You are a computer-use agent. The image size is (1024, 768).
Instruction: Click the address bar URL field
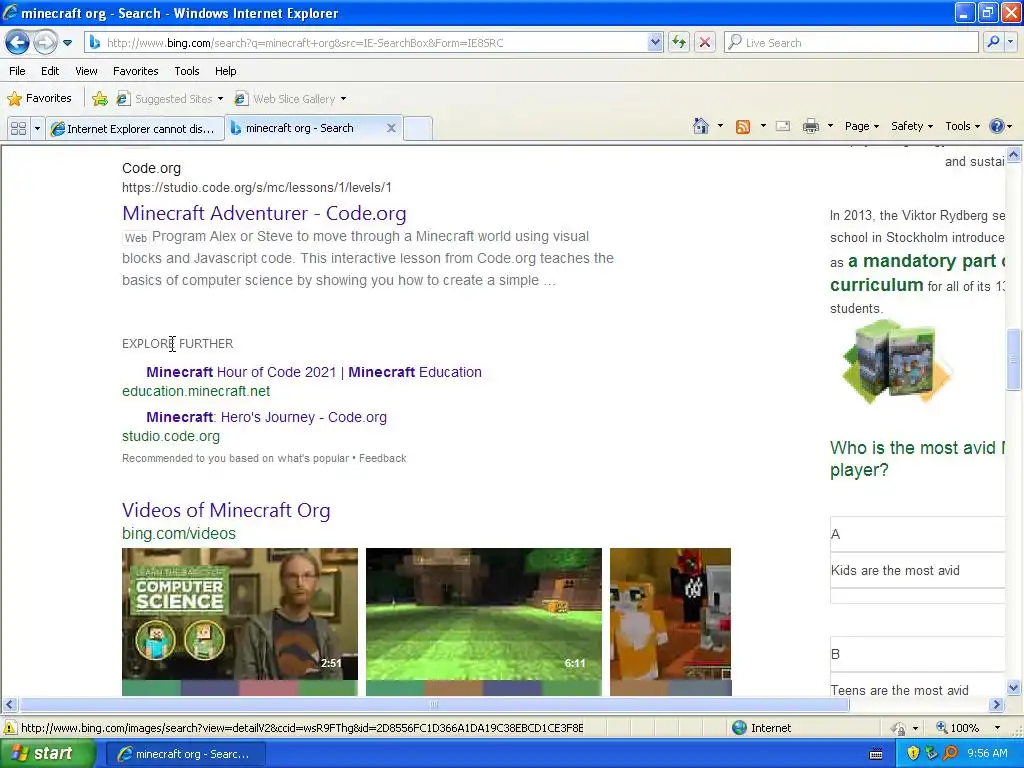(368, 42)
